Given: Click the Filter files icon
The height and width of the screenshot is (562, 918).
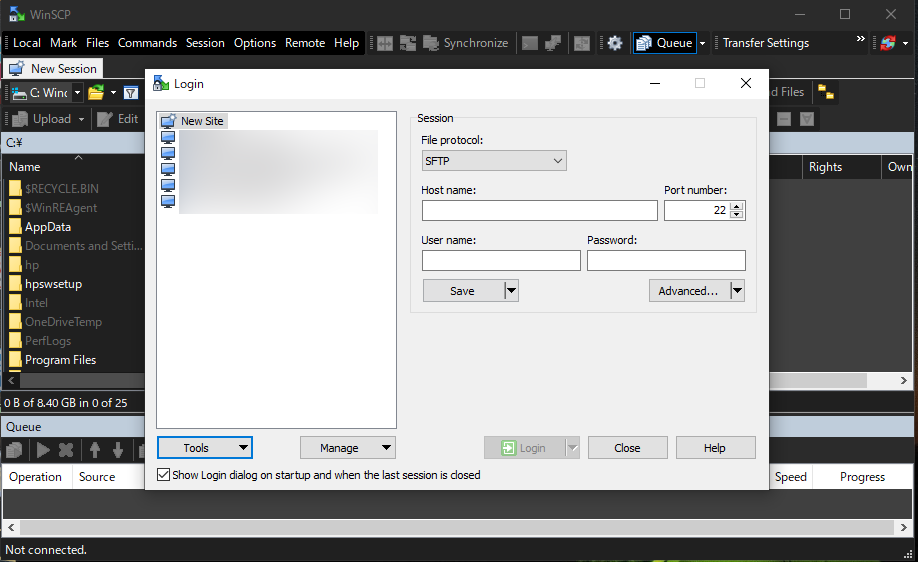Looking at the screenshot, I should (131, 92).
